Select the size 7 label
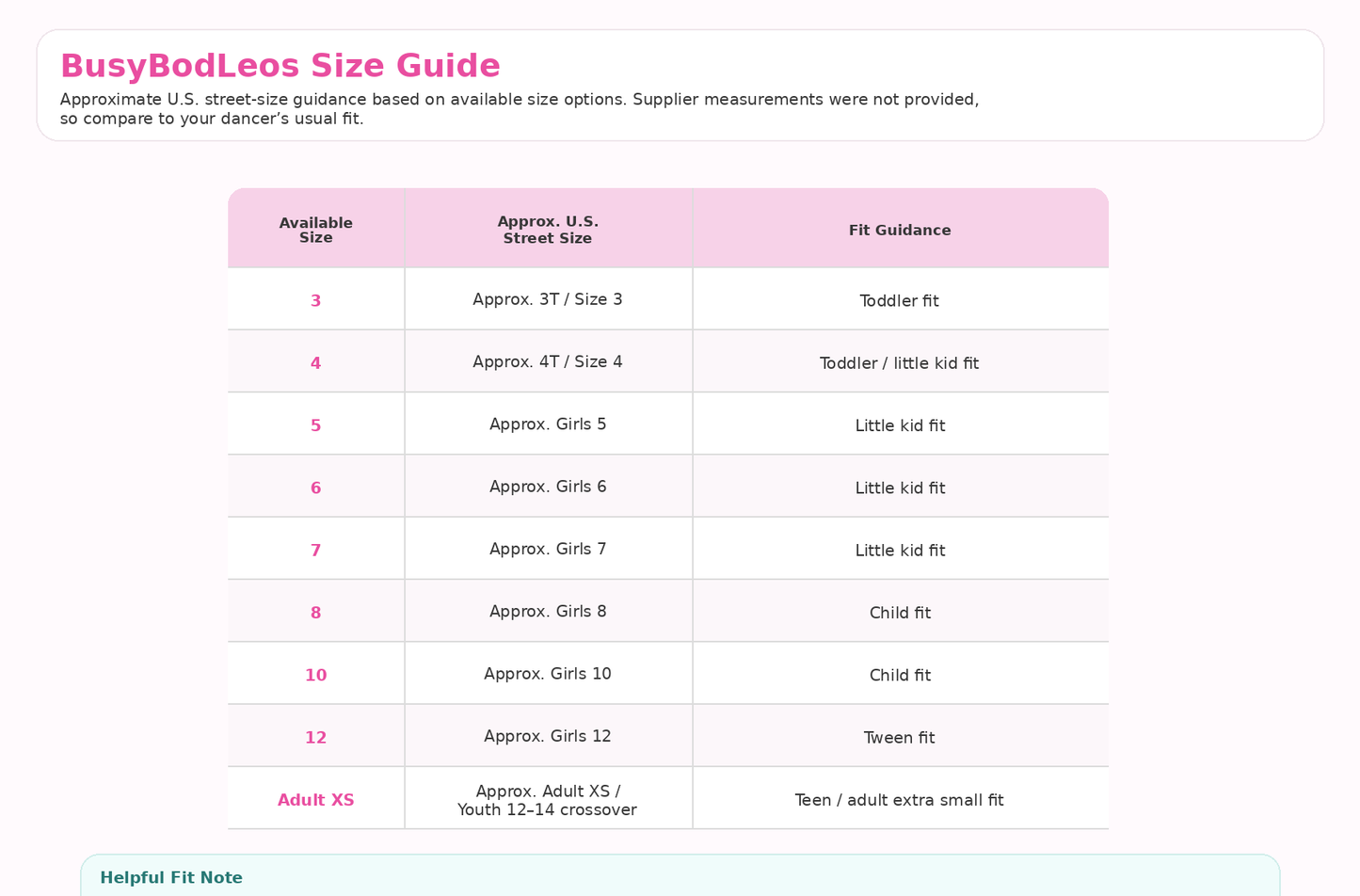1360x896 pixels. click(315, 551)
